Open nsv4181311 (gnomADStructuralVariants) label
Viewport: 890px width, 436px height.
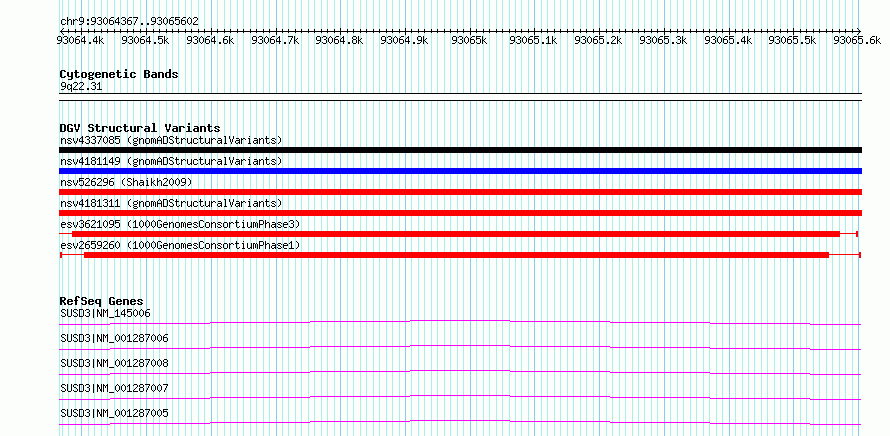[171, 203]
